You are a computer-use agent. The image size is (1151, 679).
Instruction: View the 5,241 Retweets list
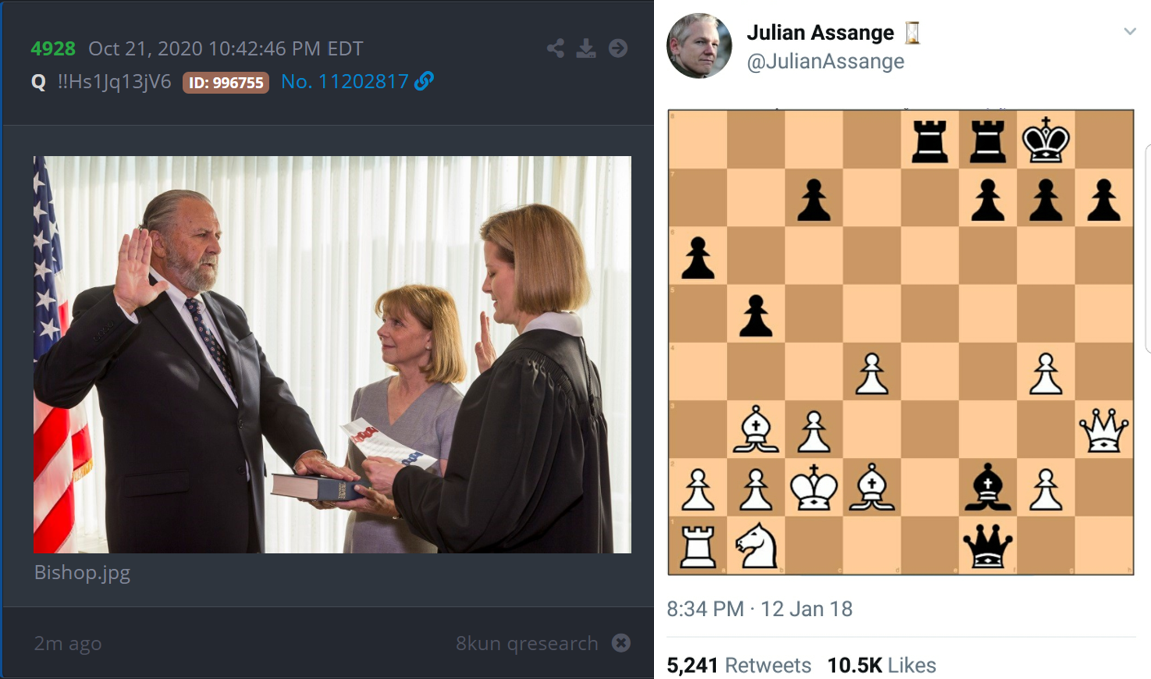click(738, 665)
